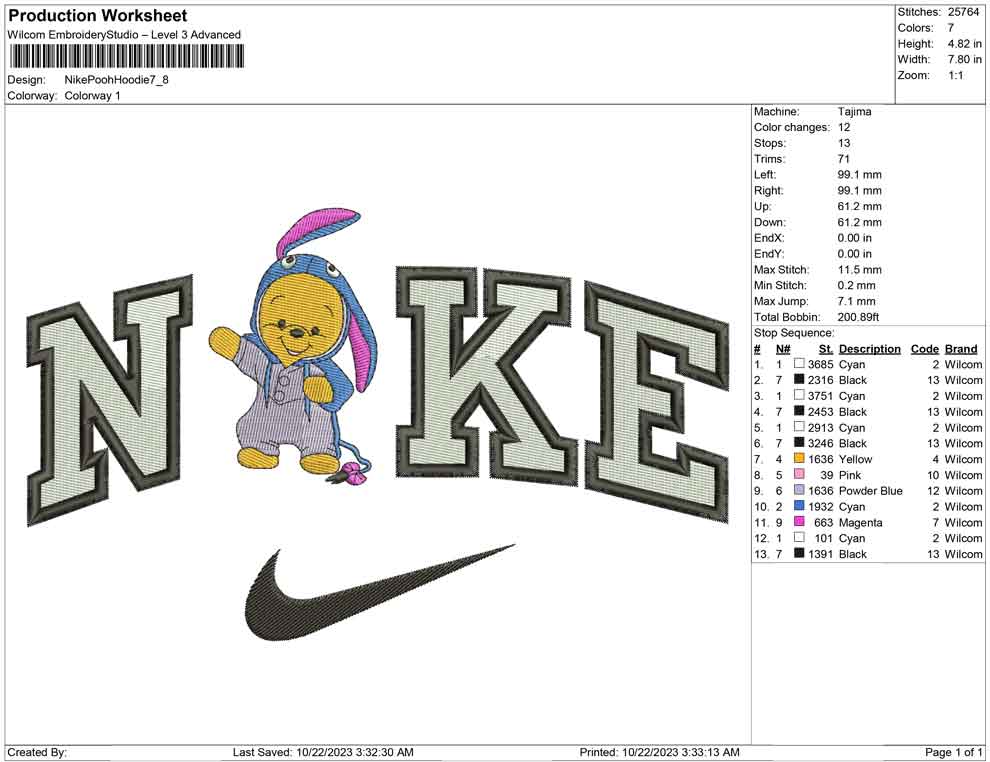Click the Max Stitch value 11.5 mm
The image size is (990, 762).
tap(859, 270)
